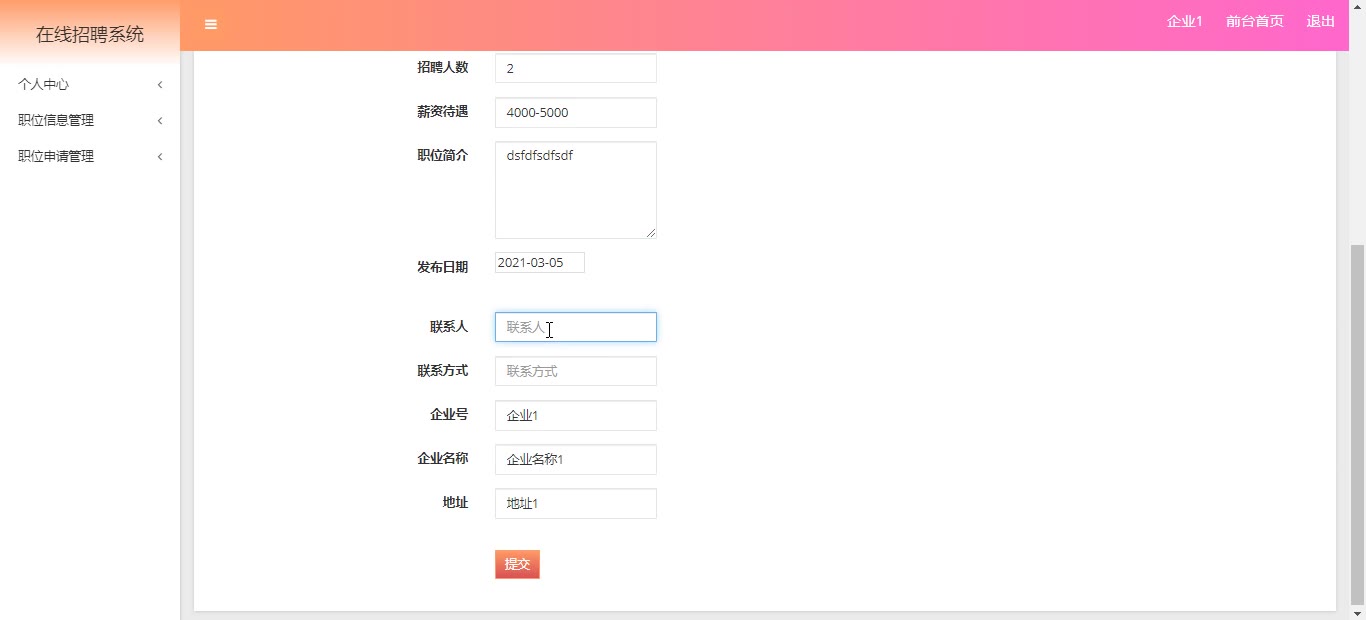Open the 职位申请管理 menu item

tap(90, 157)
